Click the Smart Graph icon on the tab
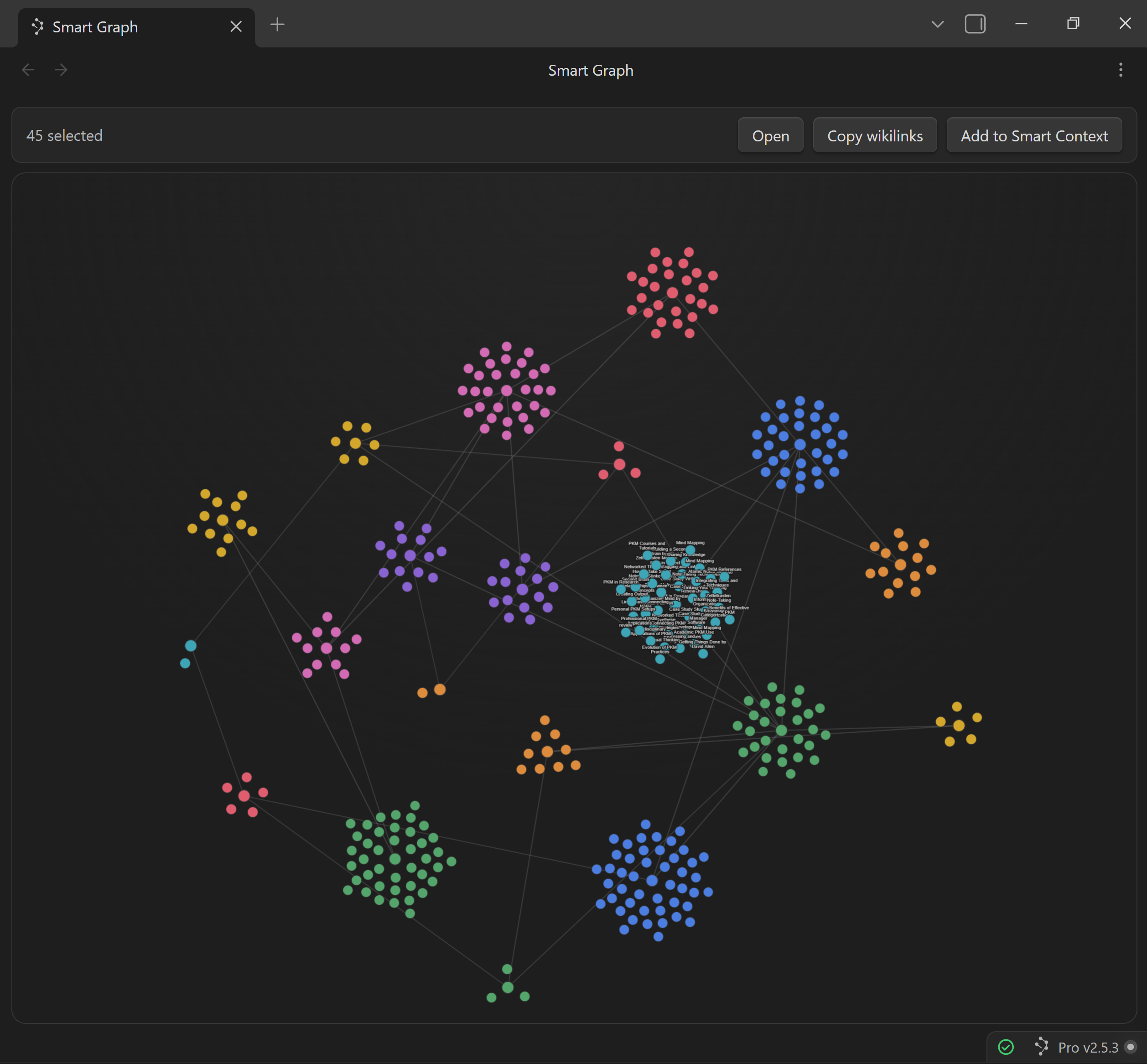The height and width of the screenshot is (1064, 1147). (37, 26)
